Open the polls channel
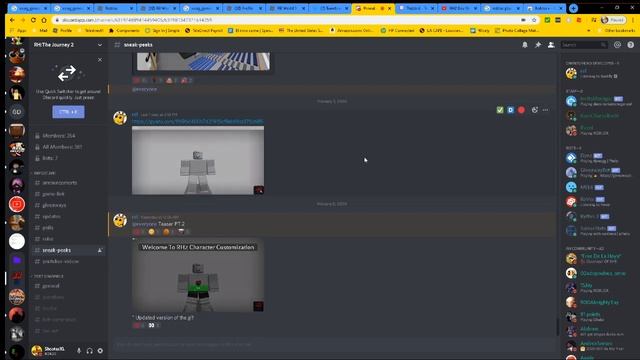640x360 pixels. [48, 228]
